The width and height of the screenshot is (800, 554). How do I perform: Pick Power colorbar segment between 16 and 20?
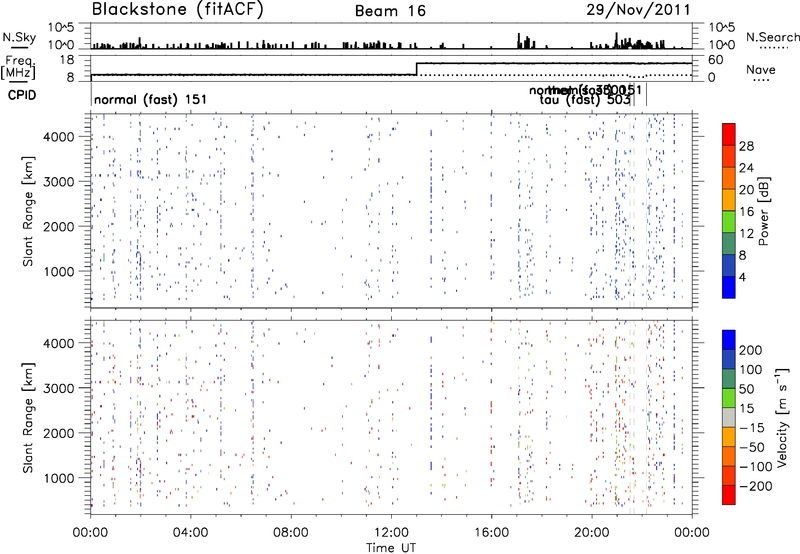pos(729,200)
